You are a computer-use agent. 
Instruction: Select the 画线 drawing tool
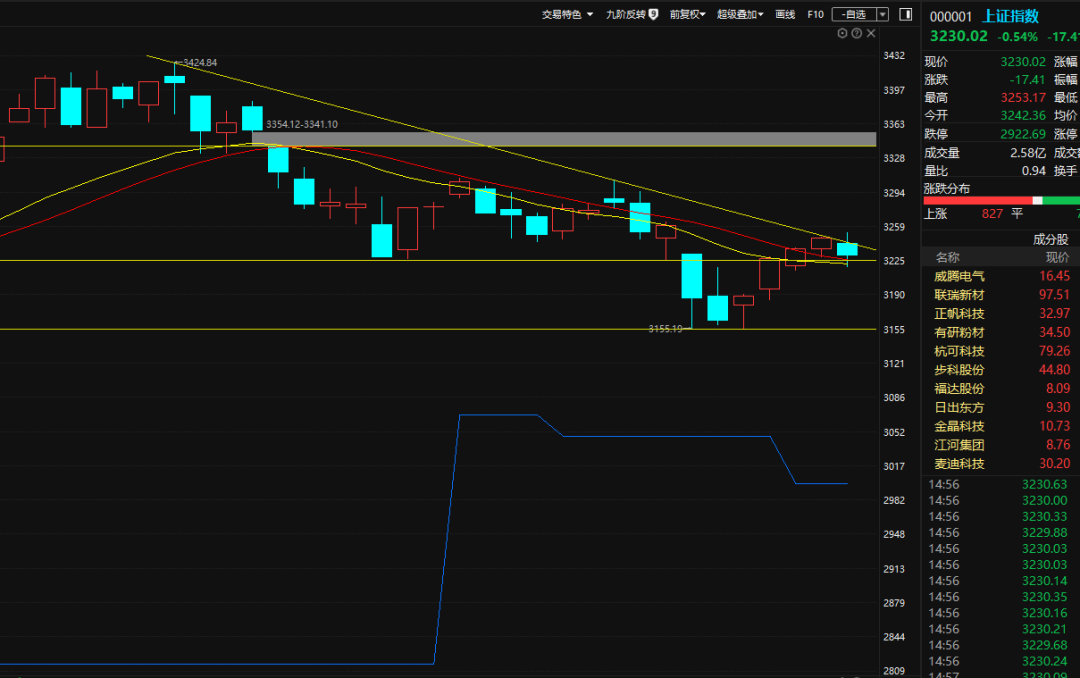click(x=785, y=14)
